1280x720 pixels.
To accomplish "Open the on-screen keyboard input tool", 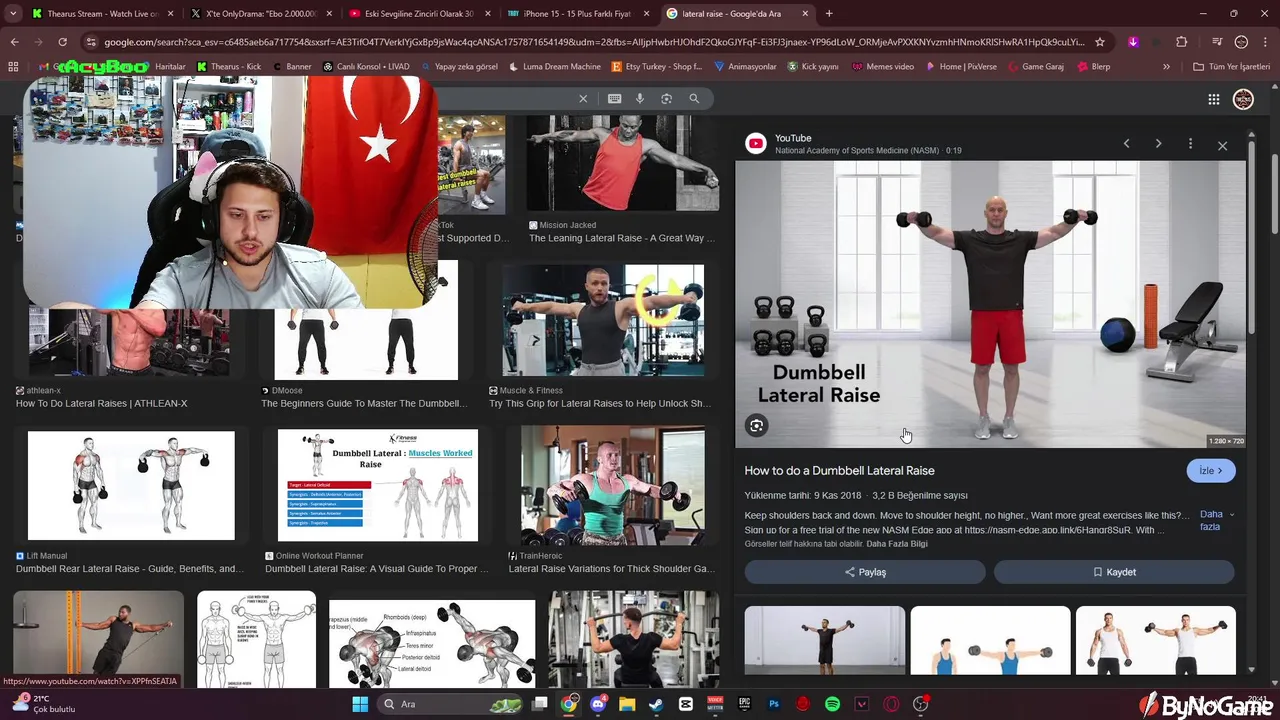I will 614,98.
